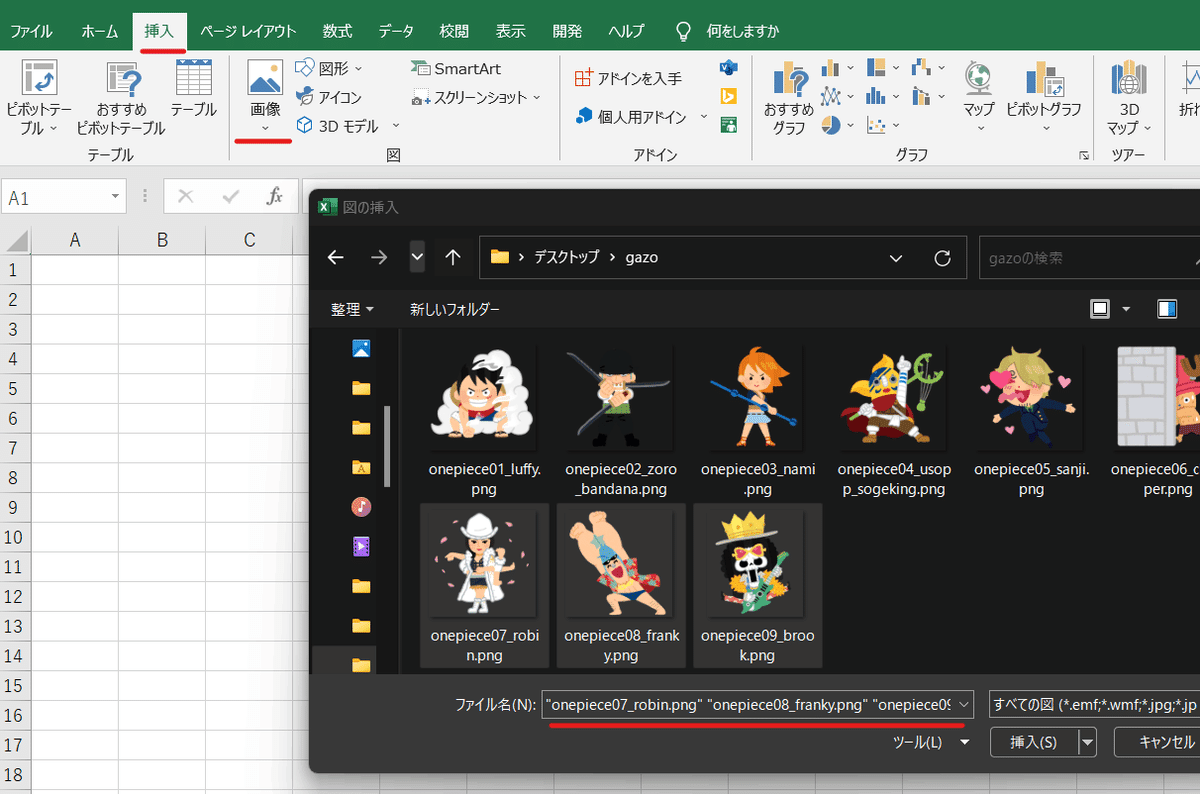1200x794 pixels.
Task: Open the すべての図 file type dropdown
Action: tap(1093, 704)
